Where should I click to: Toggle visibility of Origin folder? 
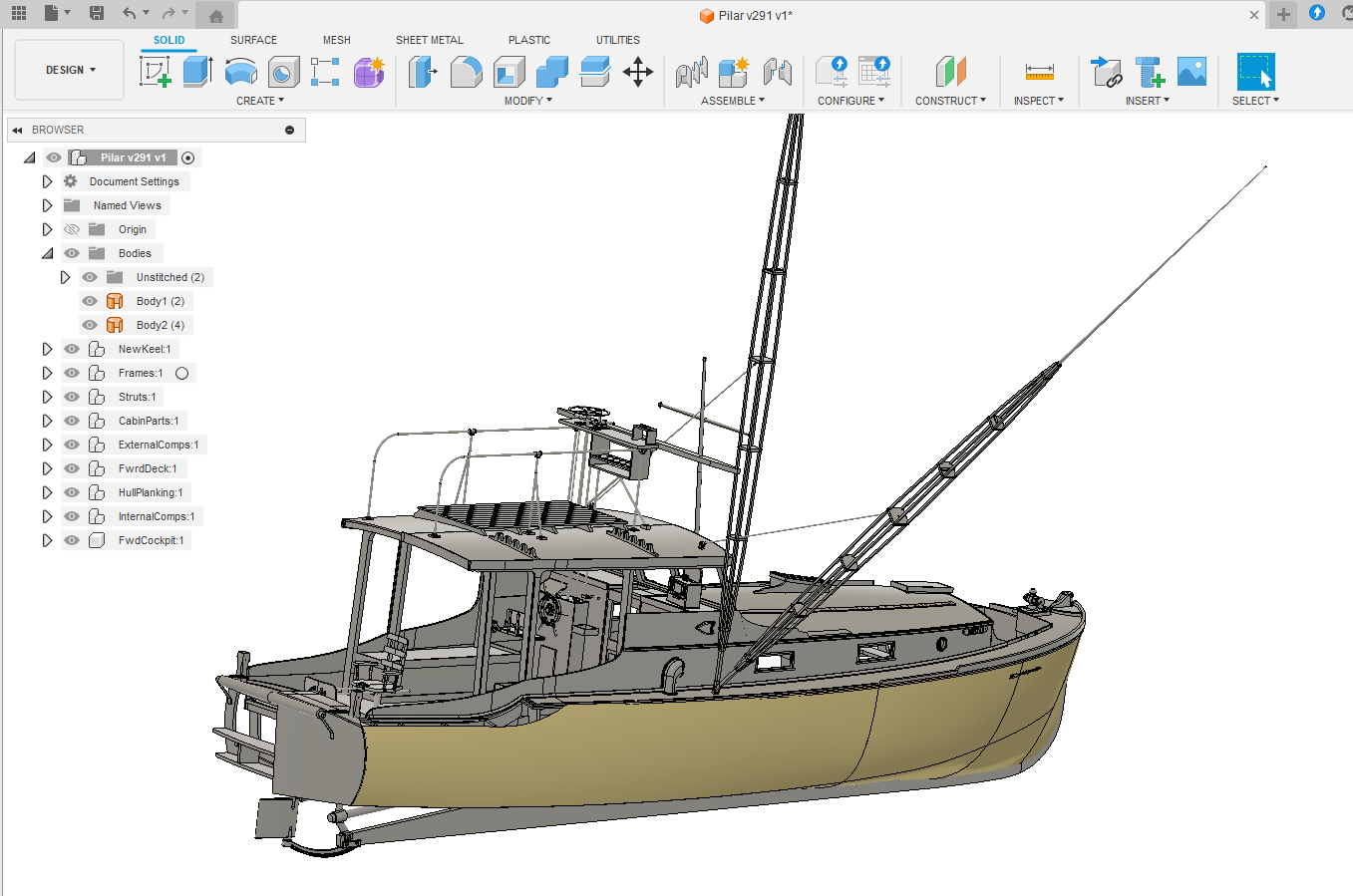tap(72, 229)
